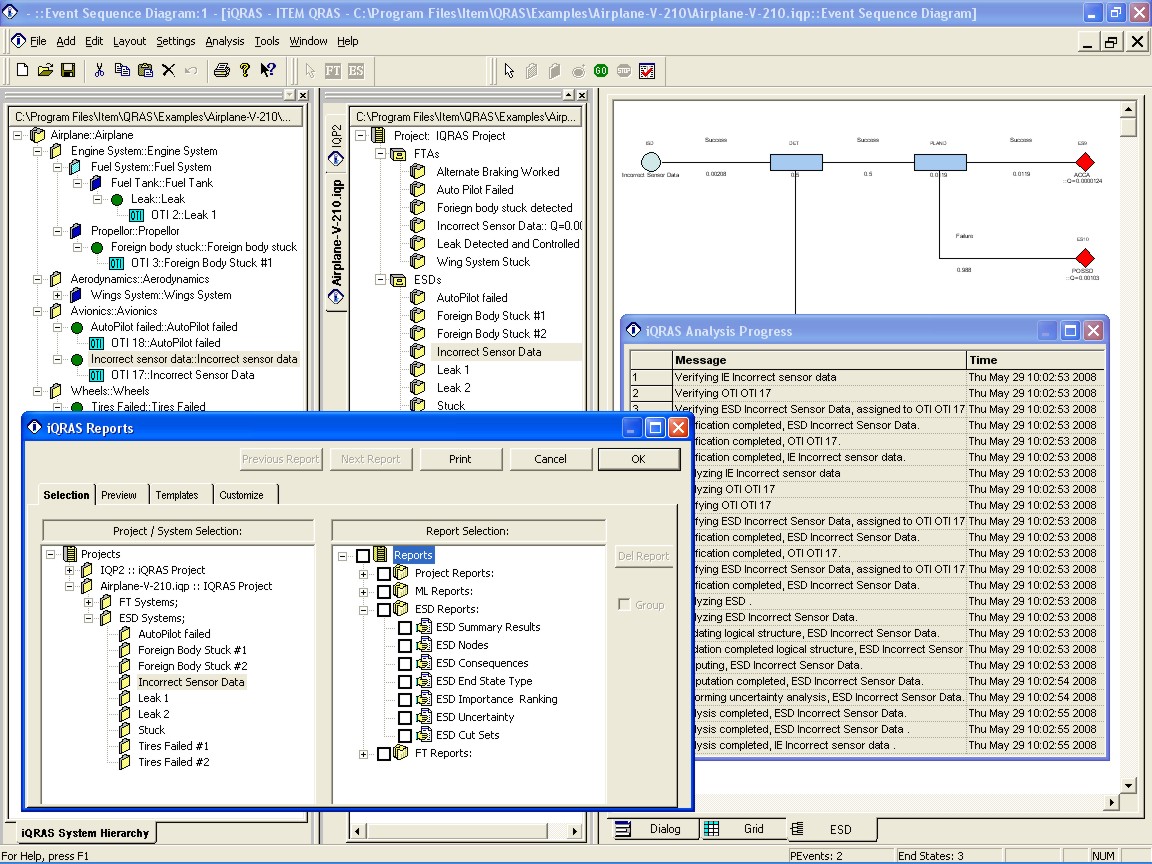Viewport: 1152px width, 864px height.
Task: Tick the root Reports checkbox
Action: click(363, 555)
